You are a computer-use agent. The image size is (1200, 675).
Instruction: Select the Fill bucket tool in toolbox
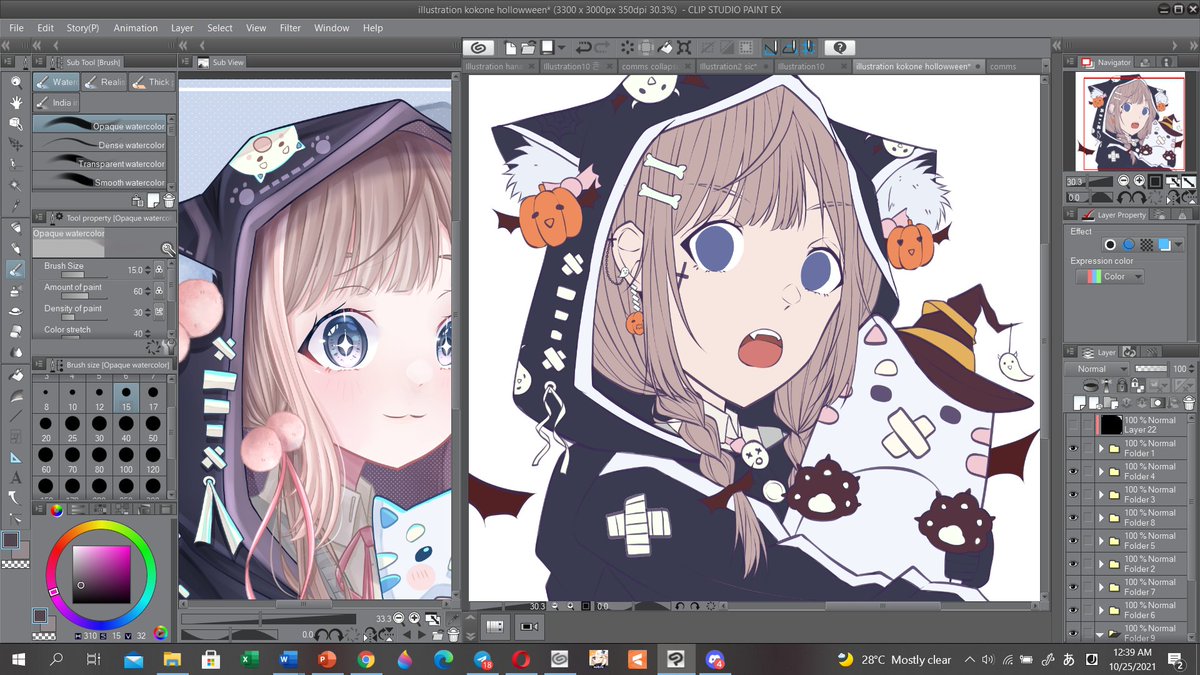(16, 376)
